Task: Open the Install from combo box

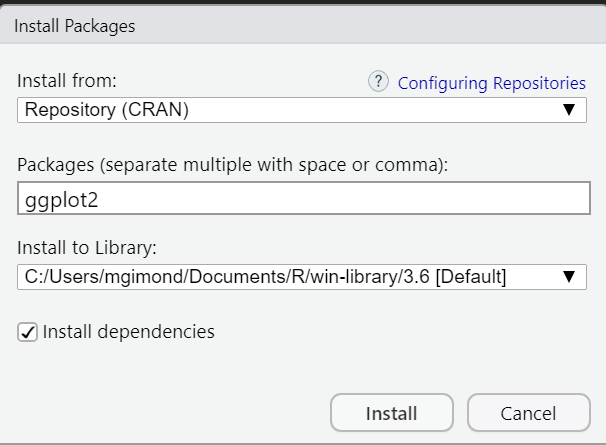Action: 300,110
